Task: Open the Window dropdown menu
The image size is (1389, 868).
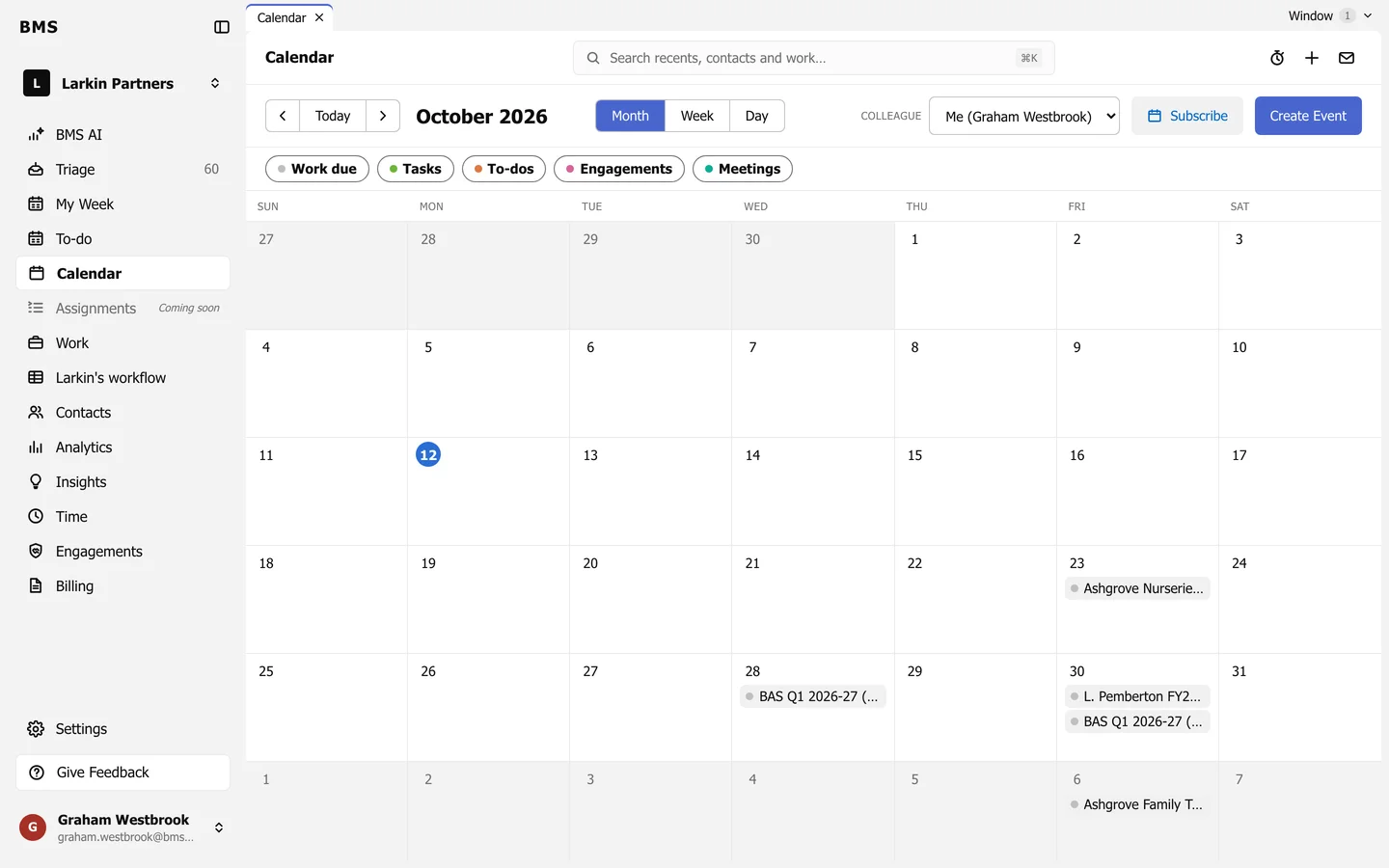Action: coord(1330,15)
